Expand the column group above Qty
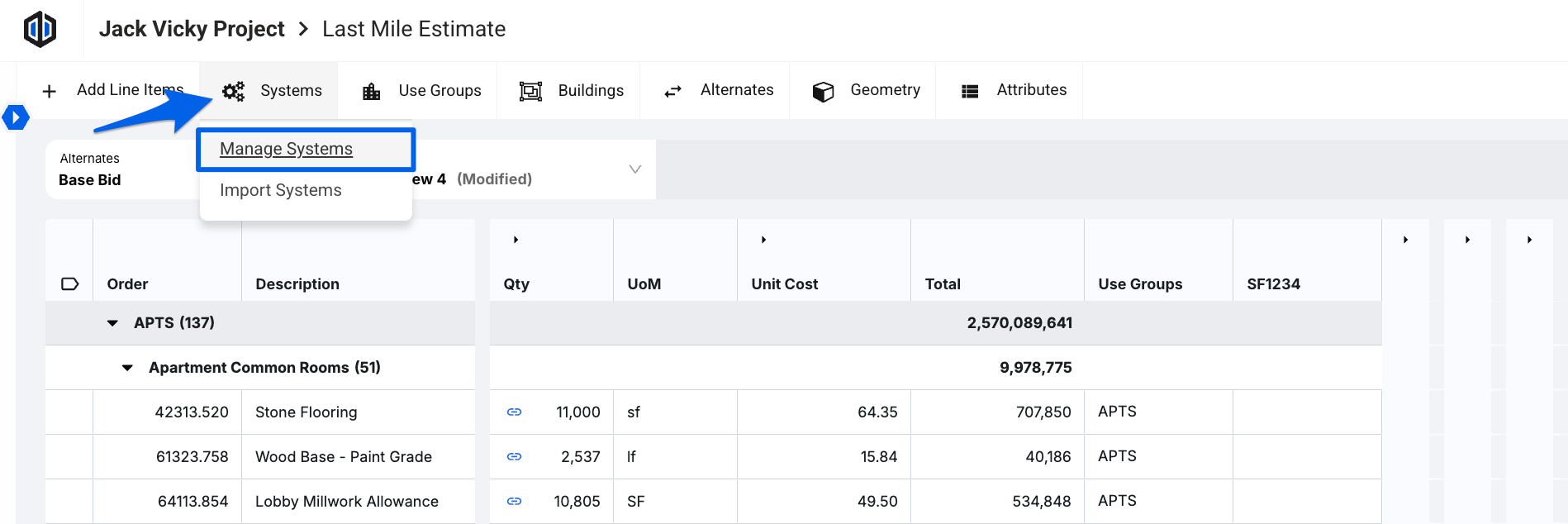This screenshot has height=524, width=1568. pos(516,240)
